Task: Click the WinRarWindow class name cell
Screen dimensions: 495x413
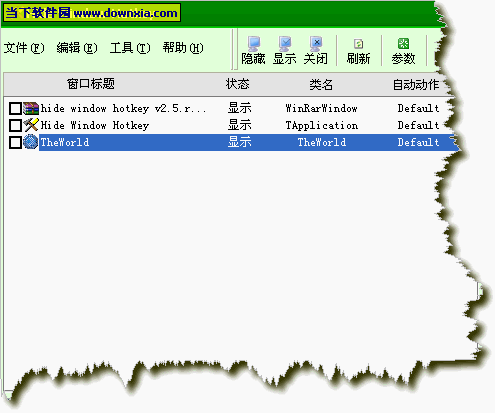Action: click(x=321, y=108)
